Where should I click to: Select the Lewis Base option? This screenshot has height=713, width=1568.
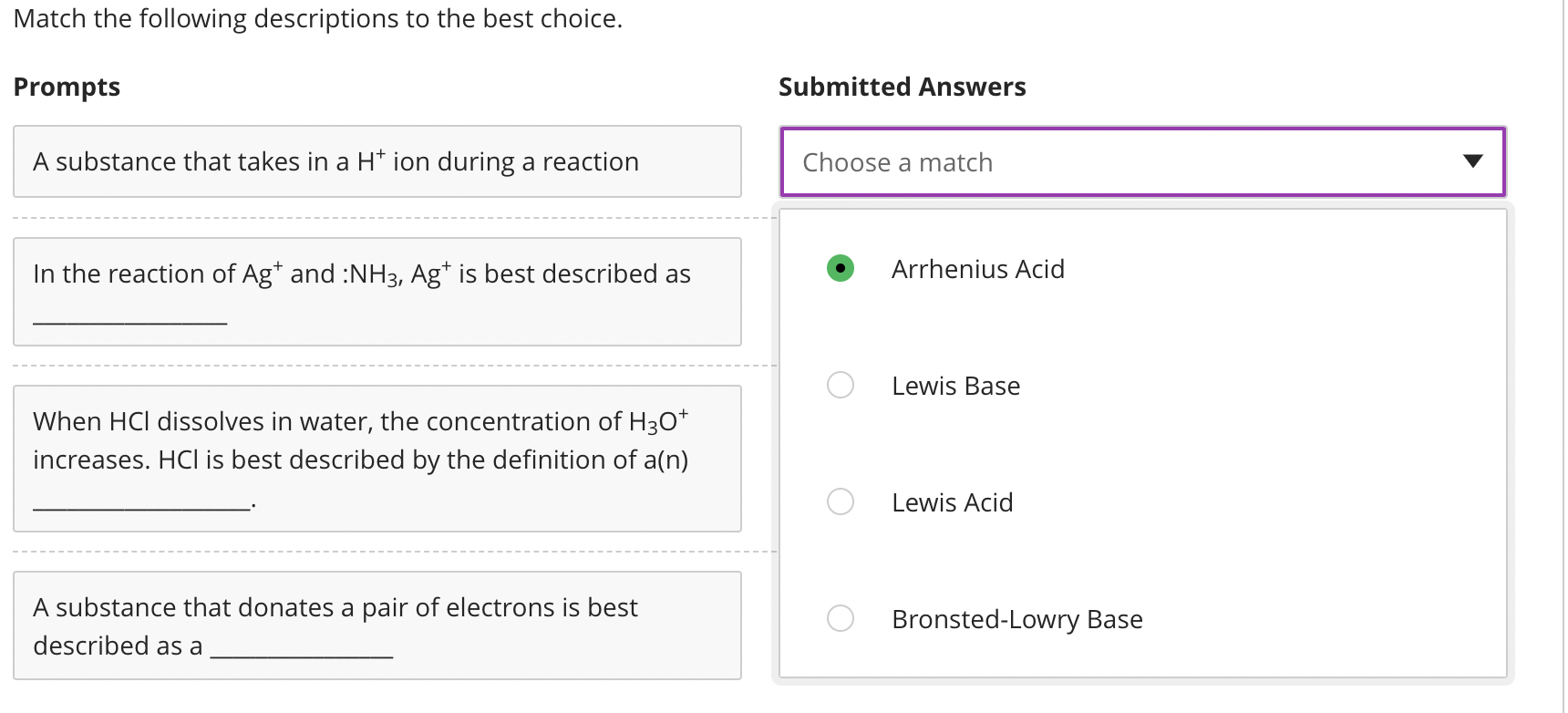[840, 385]
